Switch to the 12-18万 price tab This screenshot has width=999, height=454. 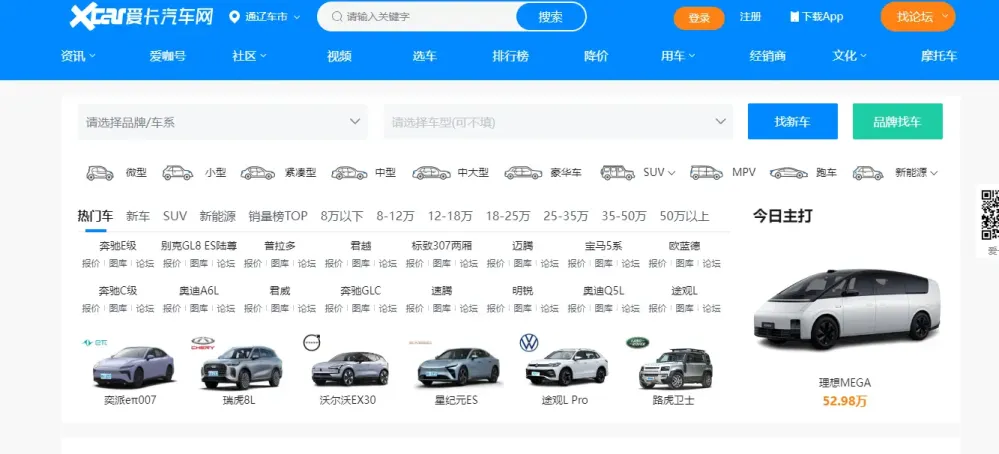point(450,216)
